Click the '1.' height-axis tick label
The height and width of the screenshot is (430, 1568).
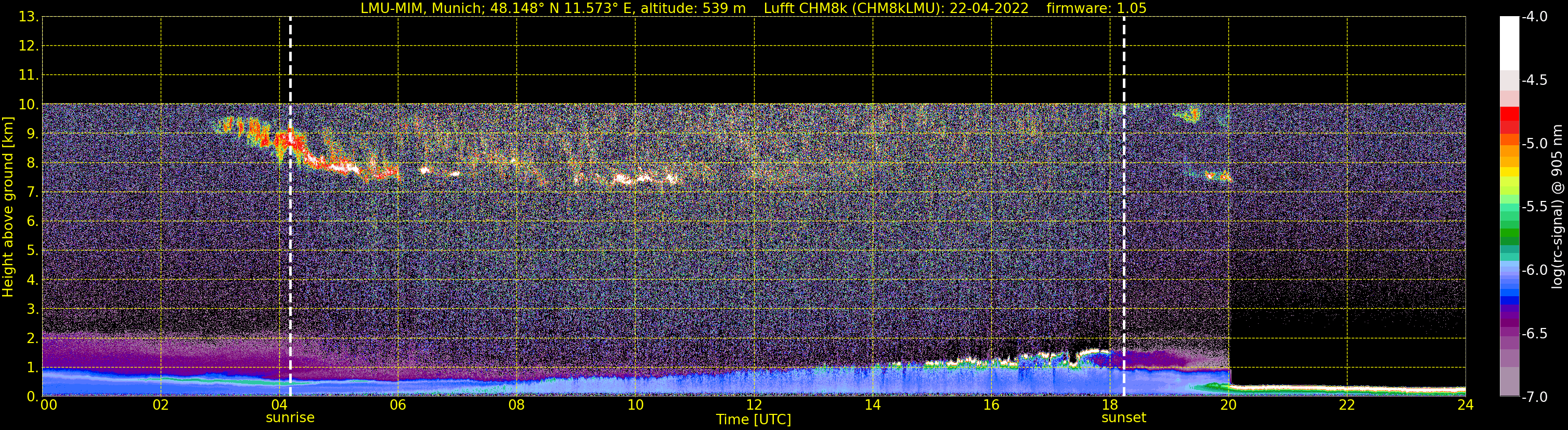point(32,367)
